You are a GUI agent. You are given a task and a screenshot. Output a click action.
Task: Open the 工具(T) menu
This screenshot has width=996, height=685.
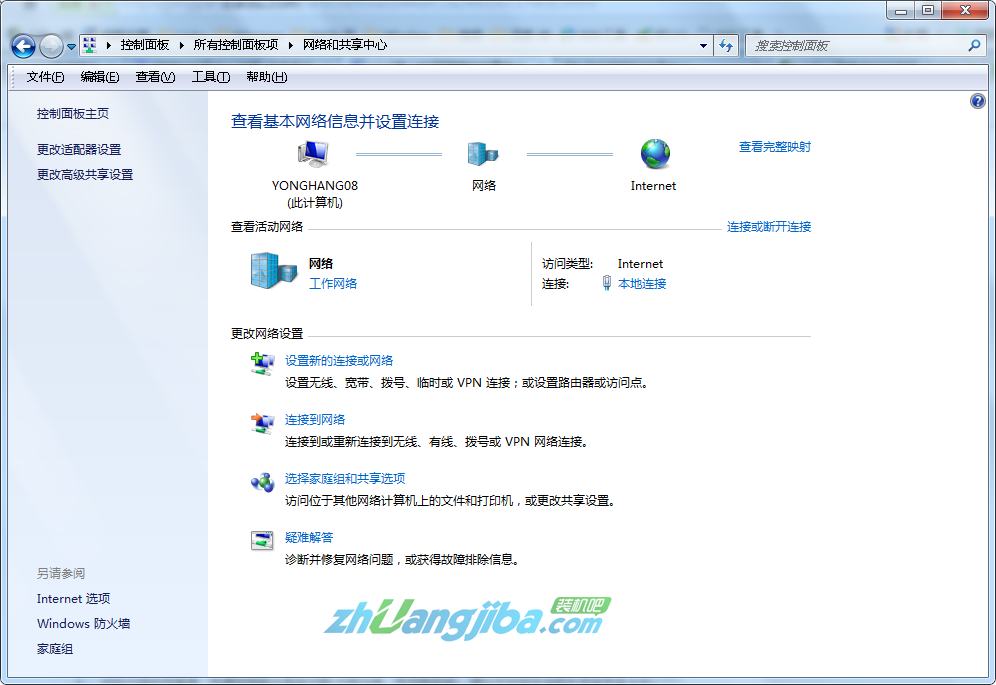pyautogui.click(x=210, y=77)
